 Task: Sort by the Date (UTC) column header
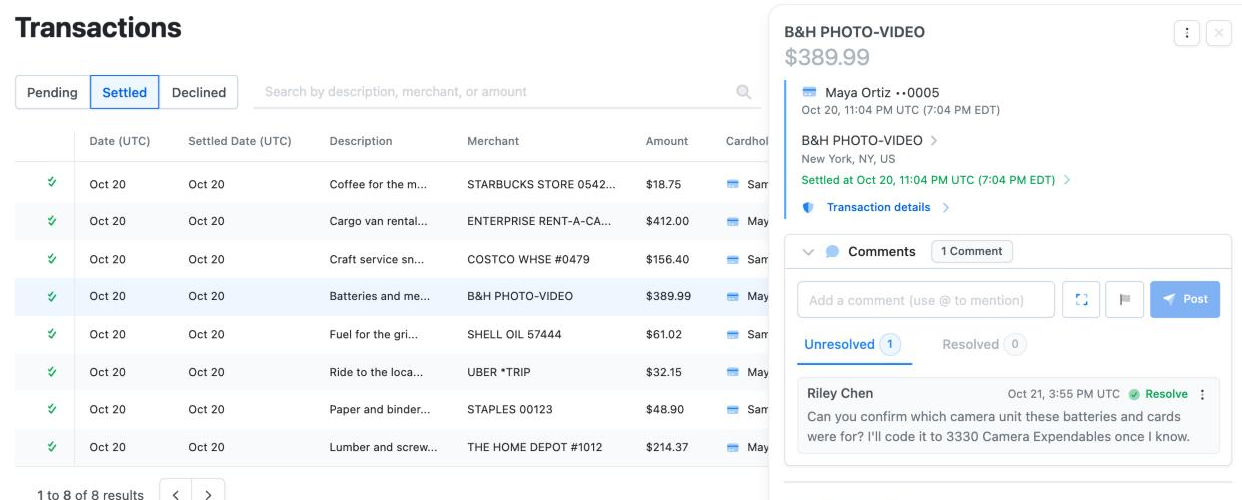pos(119,141)
